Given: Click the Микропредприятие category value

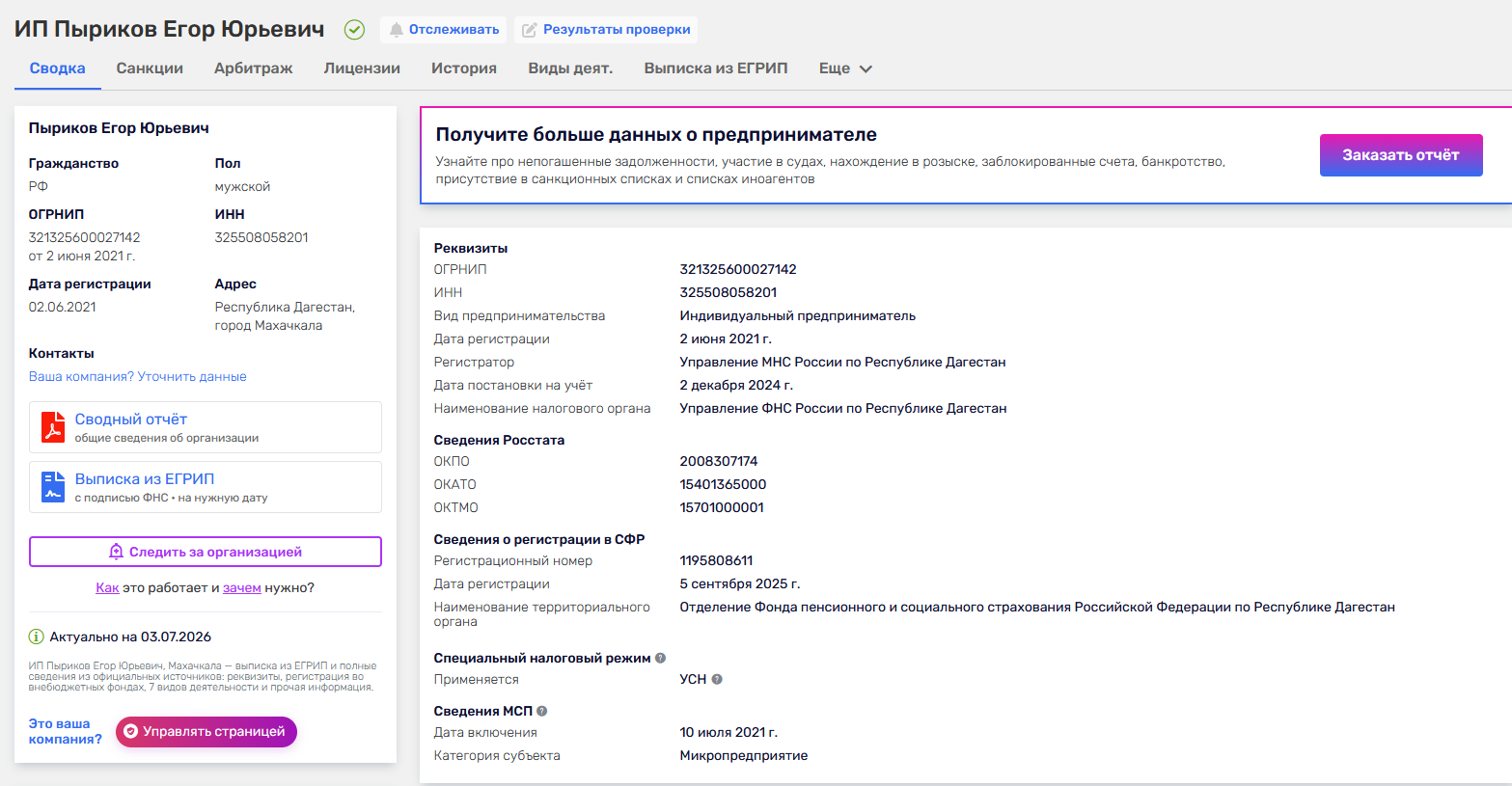Looking at the screenshot, I should 744,756.
